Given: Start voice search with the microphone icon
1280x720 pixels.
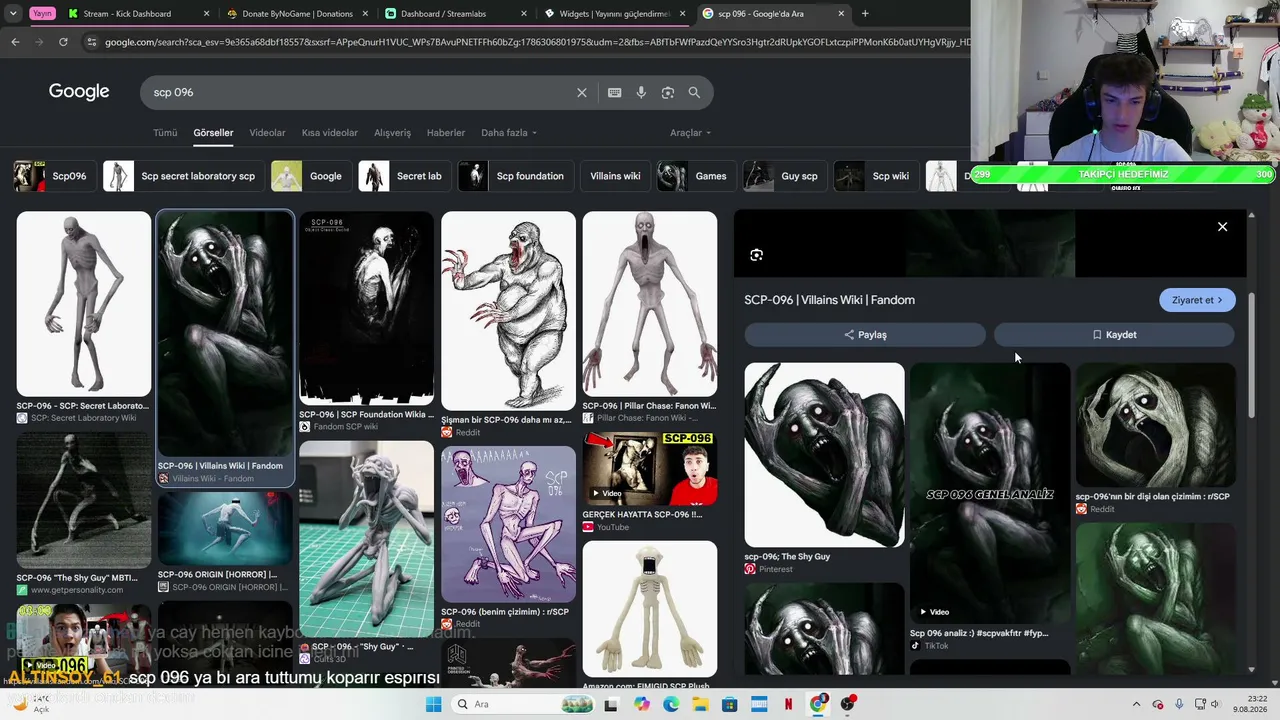Looking at the screenshot, I should 641,93.
